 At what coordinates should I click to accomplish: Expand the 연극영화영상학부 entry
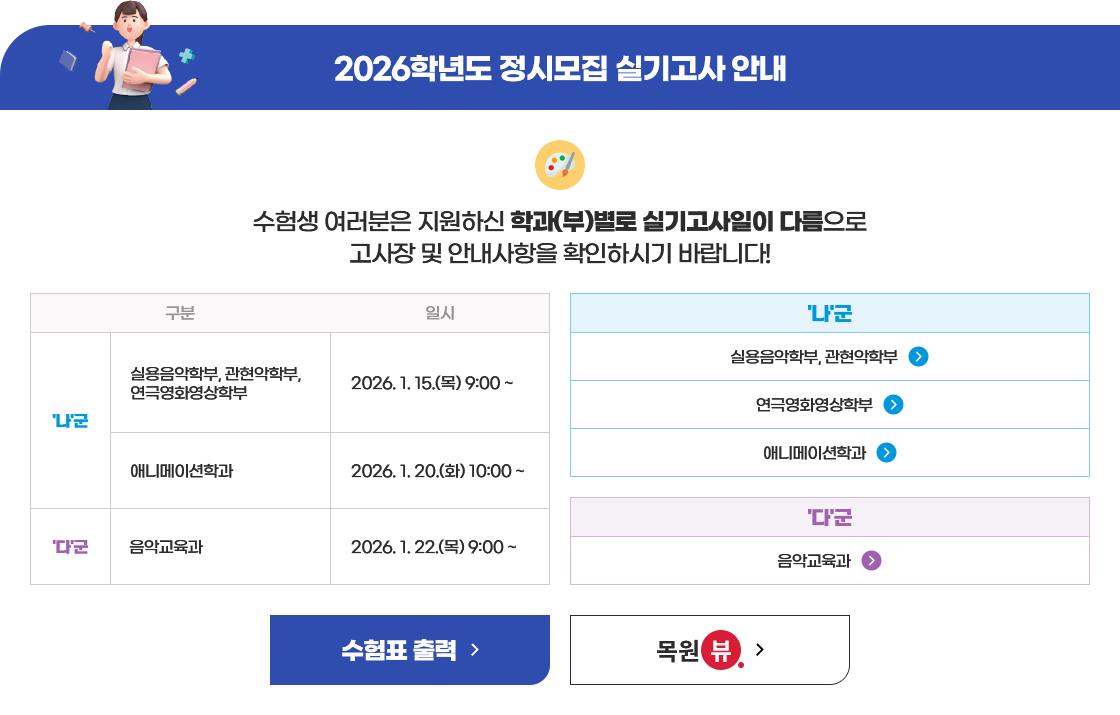click(x=830, y=404)
